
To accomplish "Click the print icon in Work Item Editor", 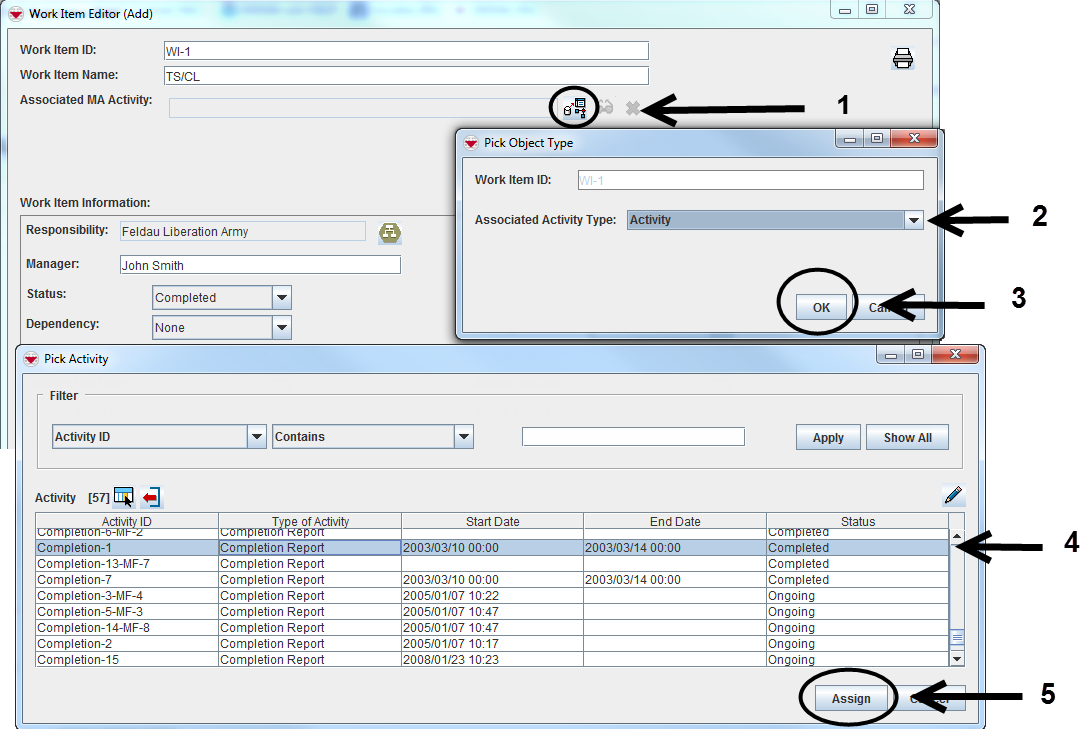I will click(x=903, y=59).
